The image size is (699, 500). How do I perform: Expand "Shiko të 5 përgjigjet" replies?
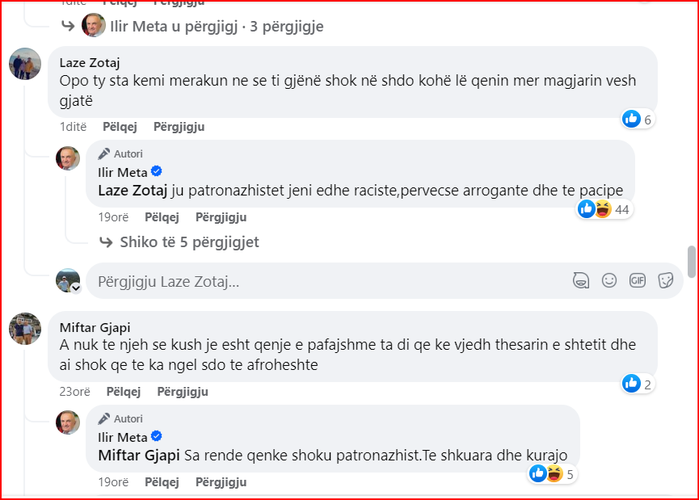189,241
